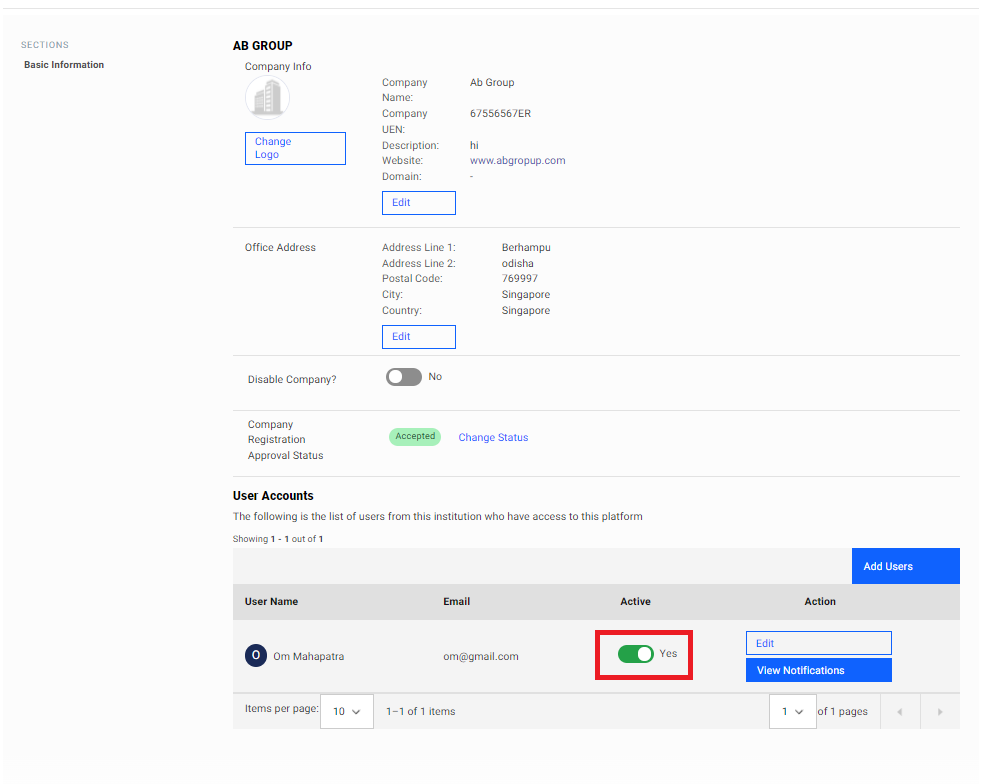Click Add Users
Viewport: 1008px width, 784px height.
pyautogui.click(x=905, y=565)
